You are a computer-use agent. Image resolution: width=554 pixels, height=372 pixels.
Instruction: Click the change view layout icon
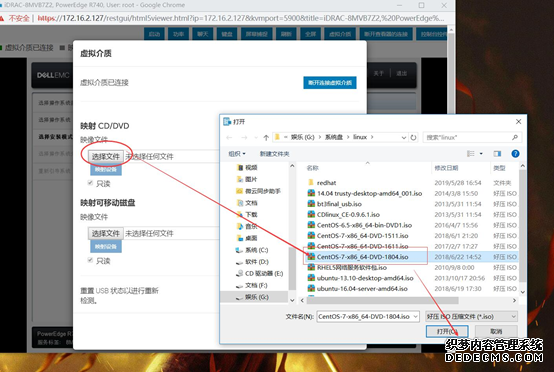[x=471, y=154]
